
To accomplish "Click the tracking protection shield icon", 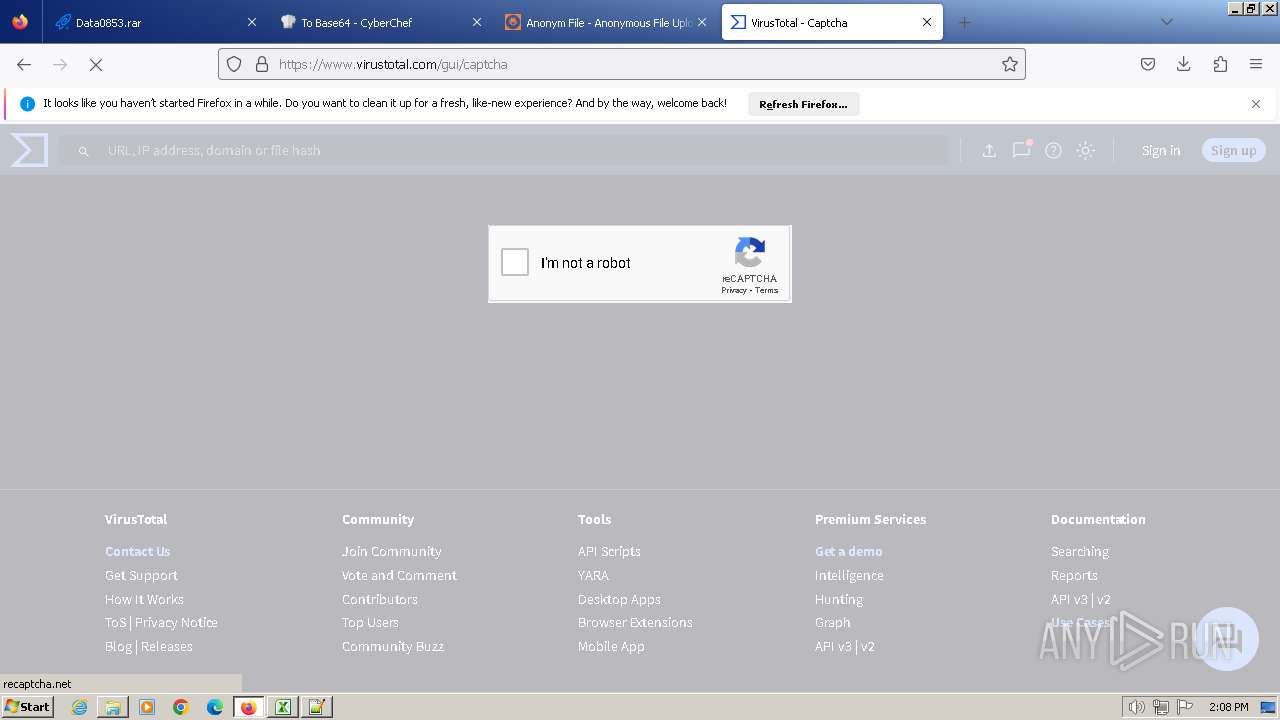I will click(x=234, y=64).
